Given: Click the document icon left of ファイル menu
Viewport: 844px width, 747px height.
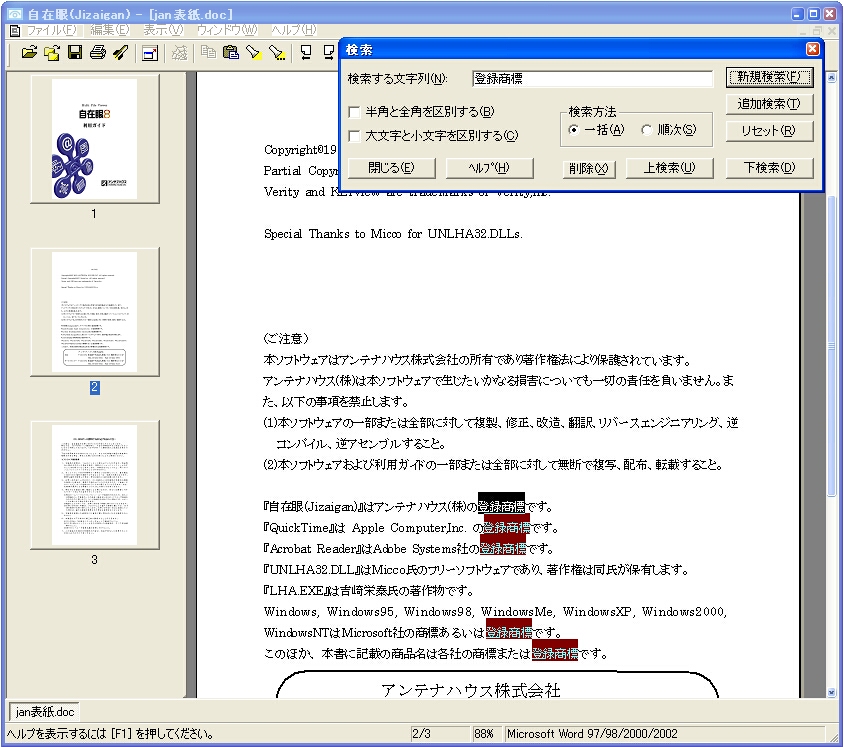Looking at the screenshot, I should (x=15, y=30).
